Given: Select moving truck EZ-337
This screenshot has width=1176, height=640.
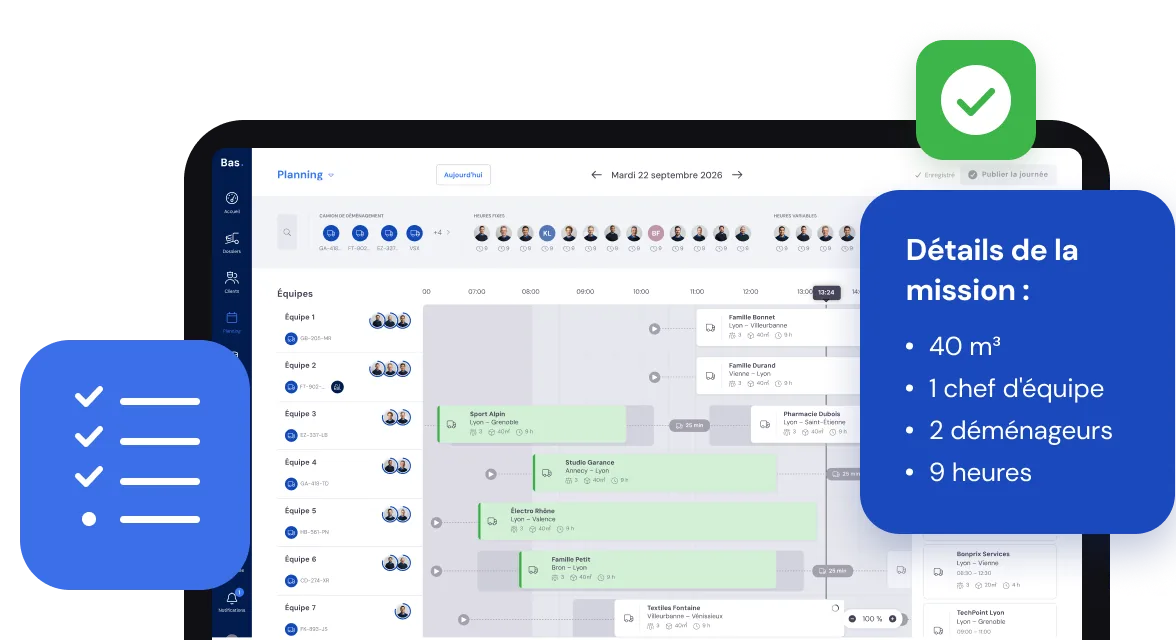Looking at the screenshot, I should point(388,233).
